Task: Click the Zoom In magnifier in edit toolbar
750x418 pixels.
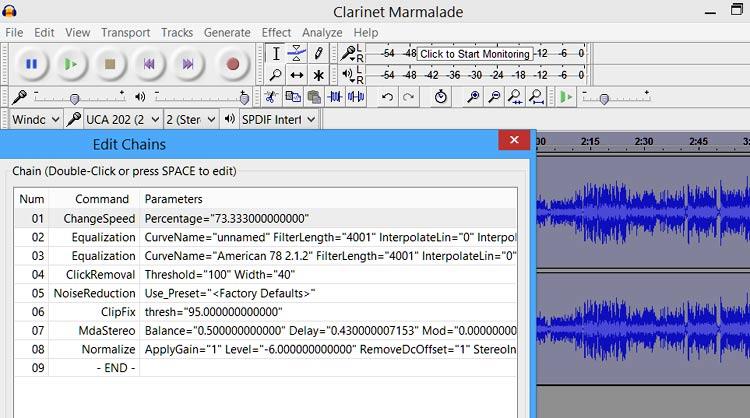Action: point(474,97)
